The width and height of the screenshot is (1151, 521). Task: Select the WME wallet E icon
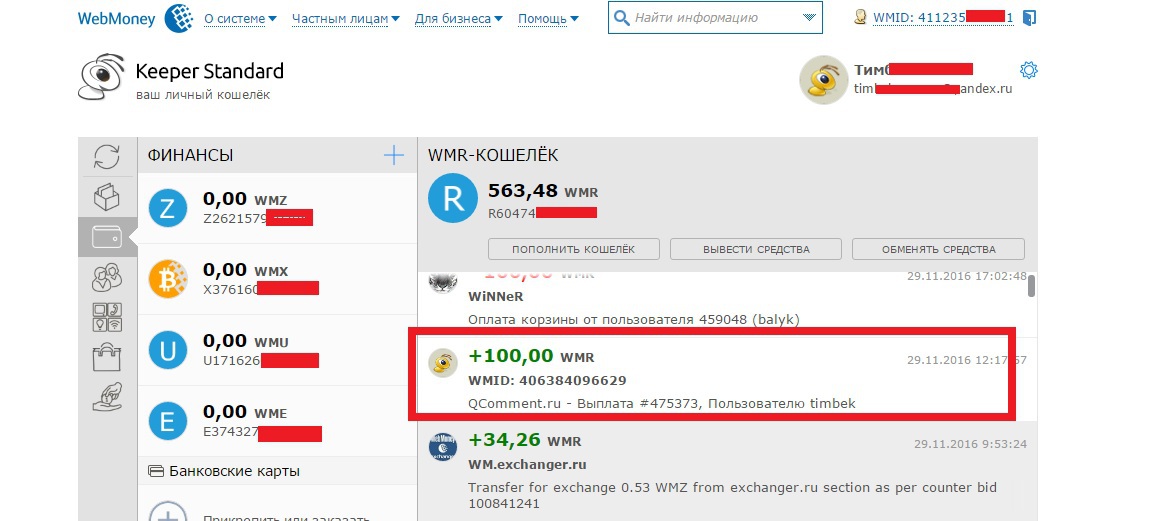(168, 422)
